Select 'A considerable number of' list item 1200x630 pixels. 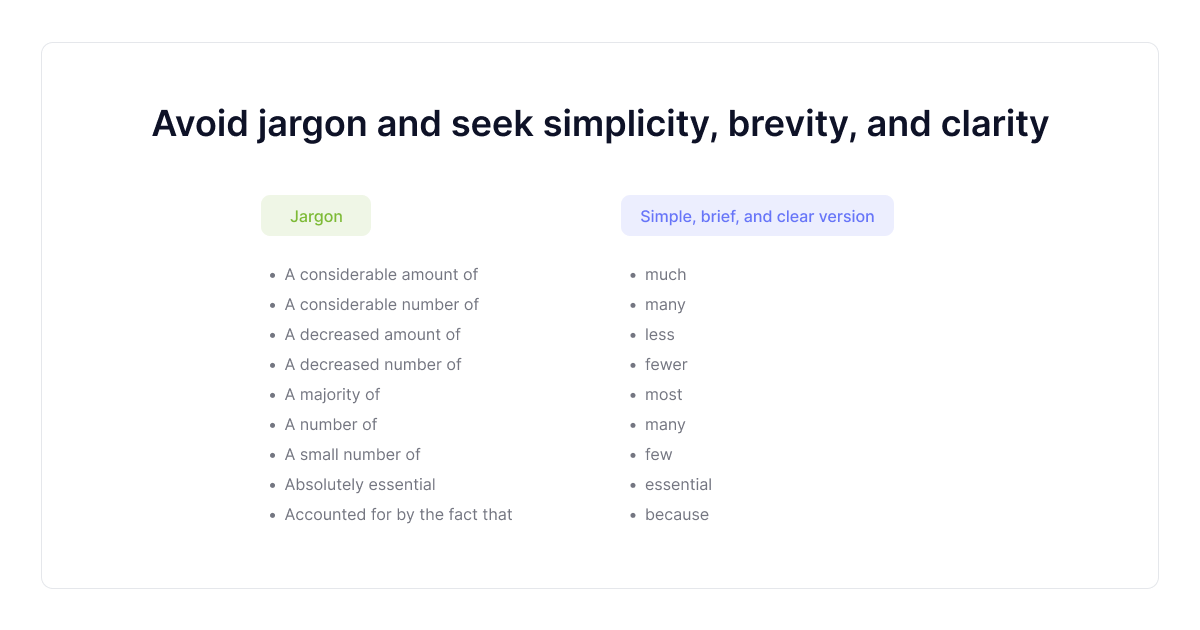pyautogui.click(x=381, y=304)
